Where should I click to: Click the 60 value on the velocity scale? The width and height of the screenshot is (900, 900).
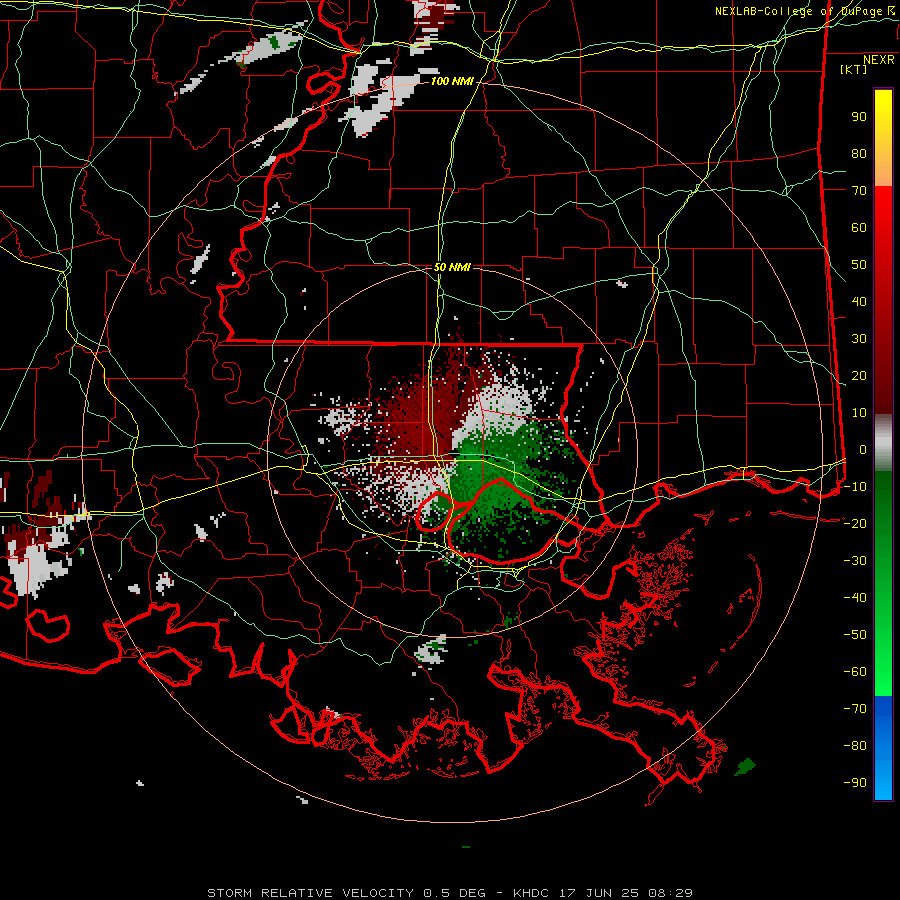coord(859,228)
